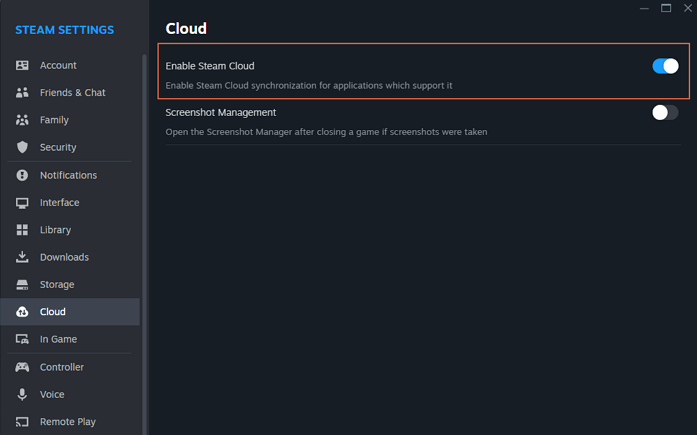Switch to the Interface settings page
Image resolution: width=697 pixels, height=435 pixels.
coord(59,202)
